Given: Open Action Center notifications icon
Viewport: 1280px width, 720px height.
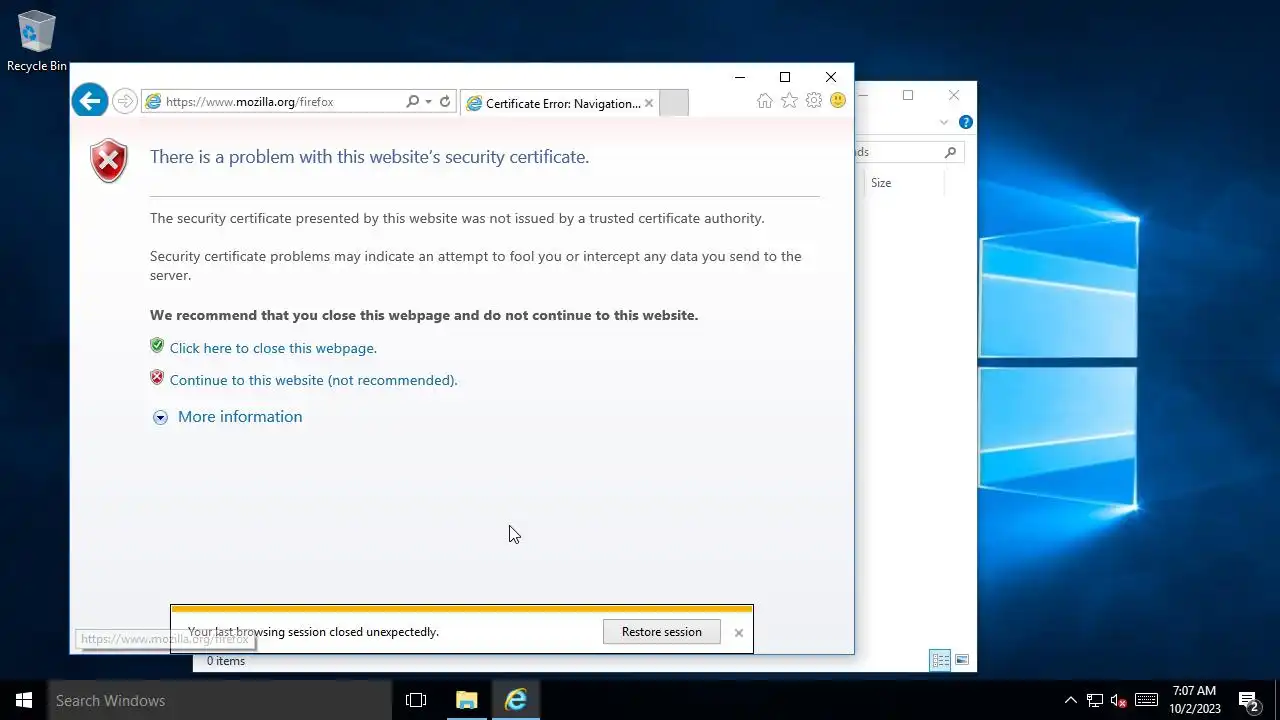Looking at the screenshot, I should (x=1248, y=700).
